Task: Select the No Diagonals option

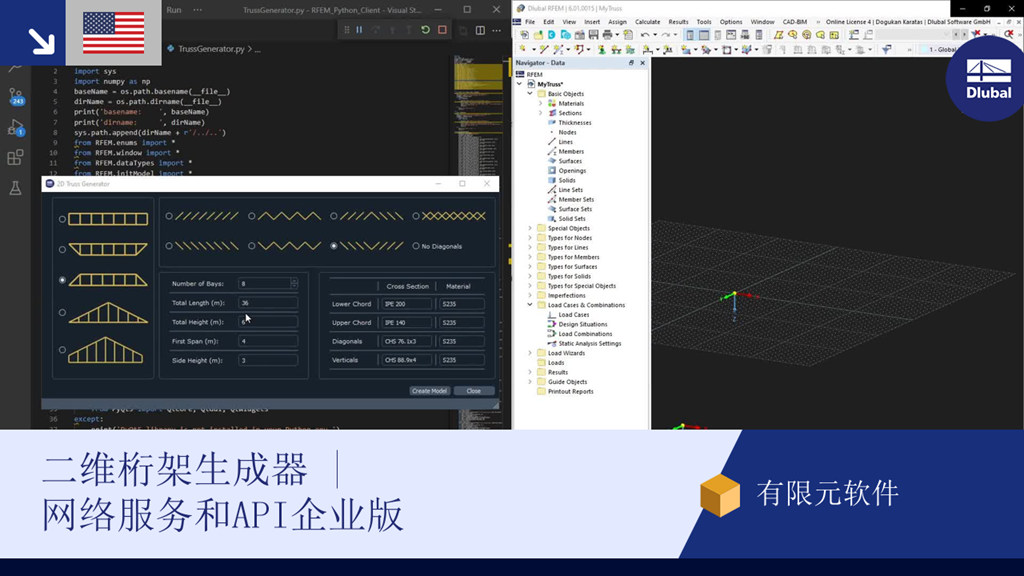Action: (x=416, y=246)
